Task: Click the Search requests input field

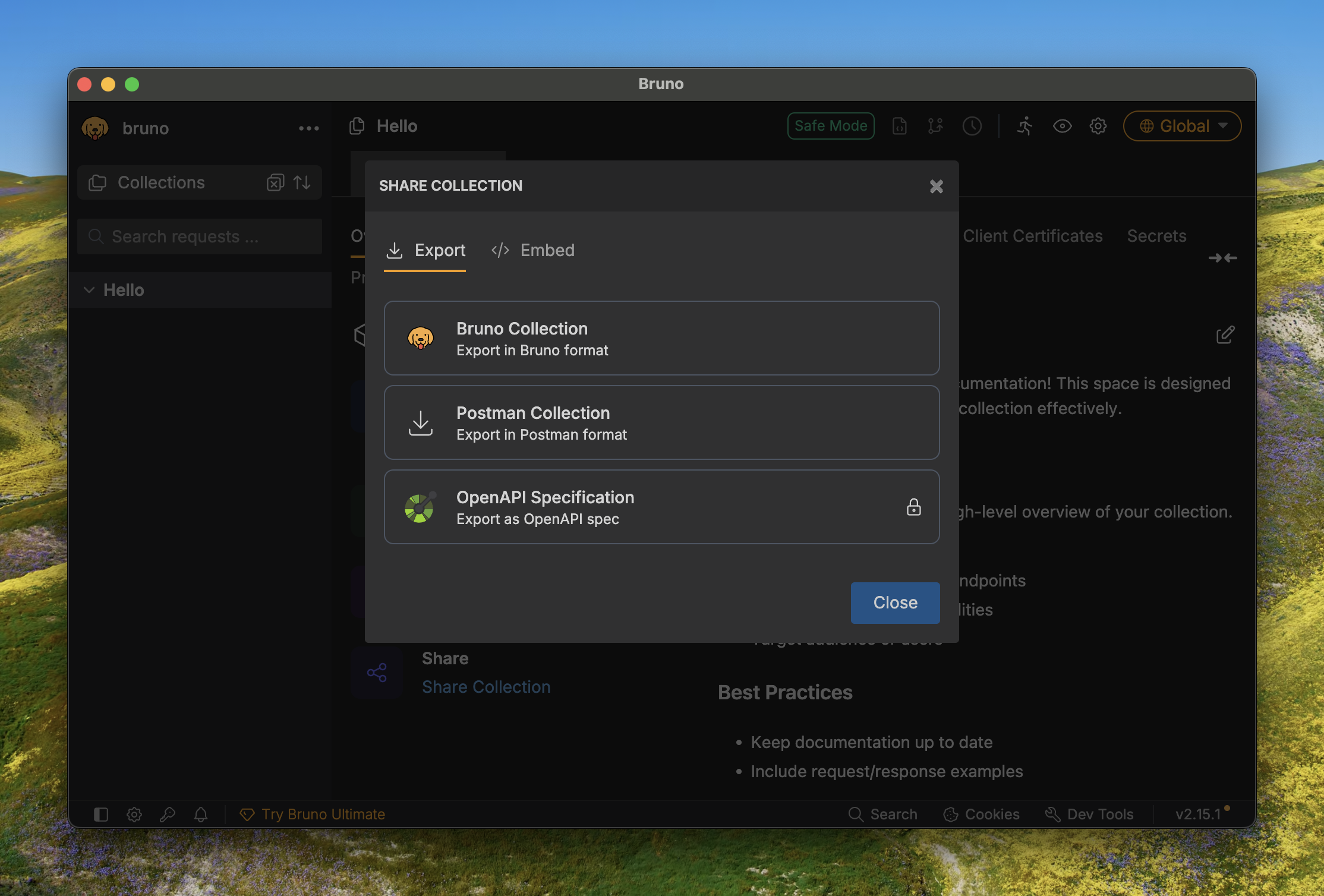Action: pyautogui.click(x=201, y=236)
